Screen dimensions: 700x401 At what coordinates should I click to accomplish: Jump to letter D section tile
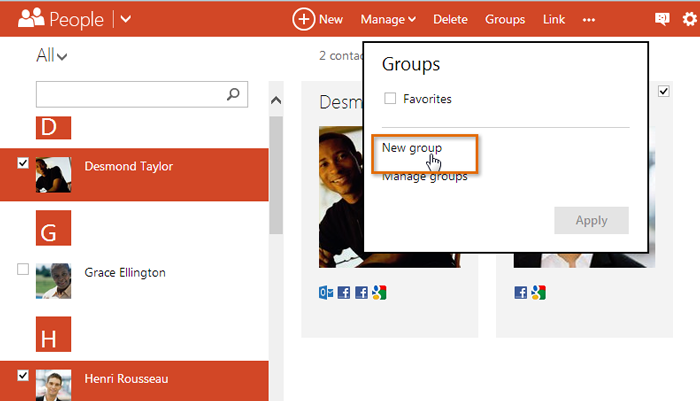53,128
